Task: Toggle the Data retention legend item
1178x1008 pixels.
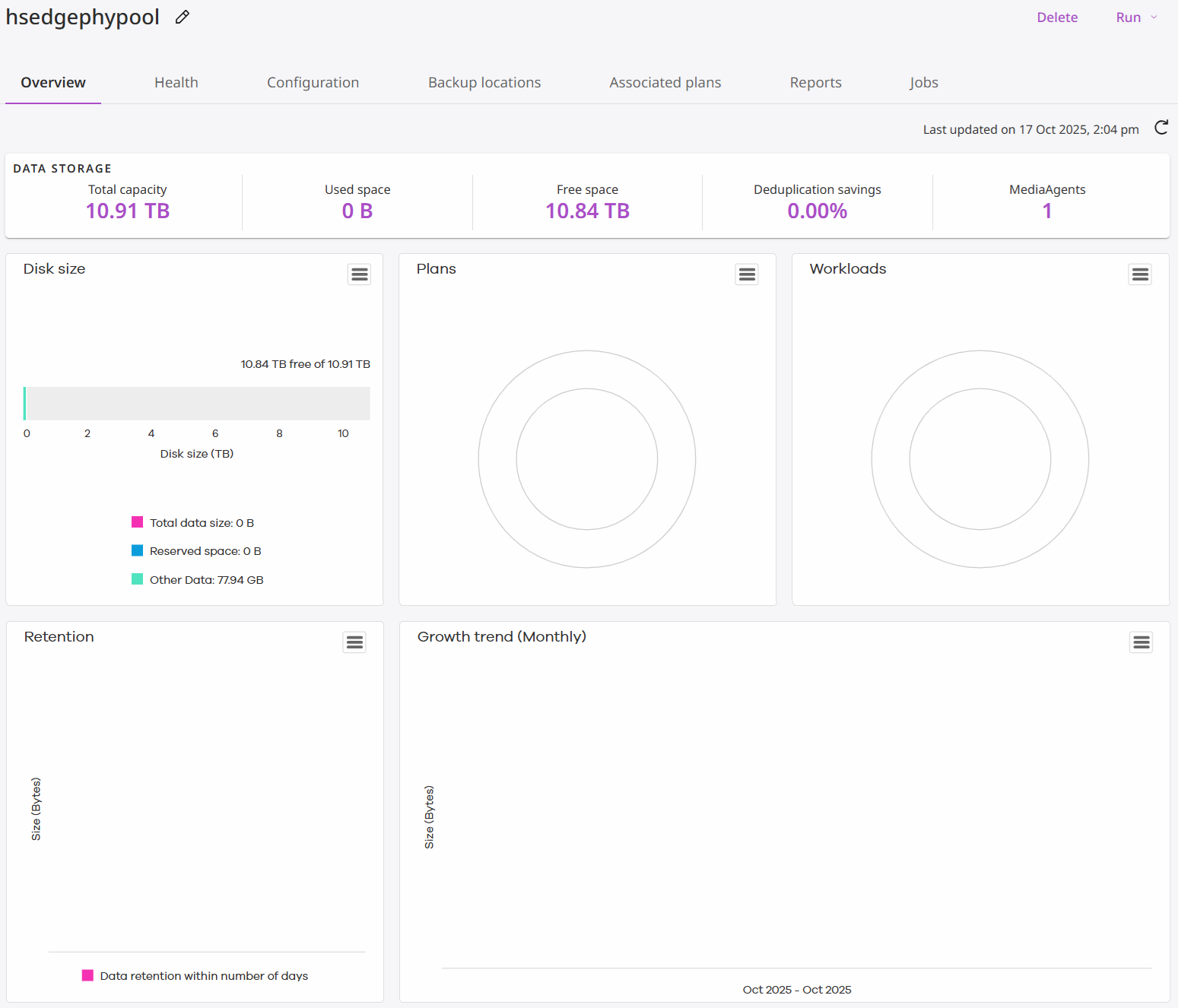Action: coord(205,975)
